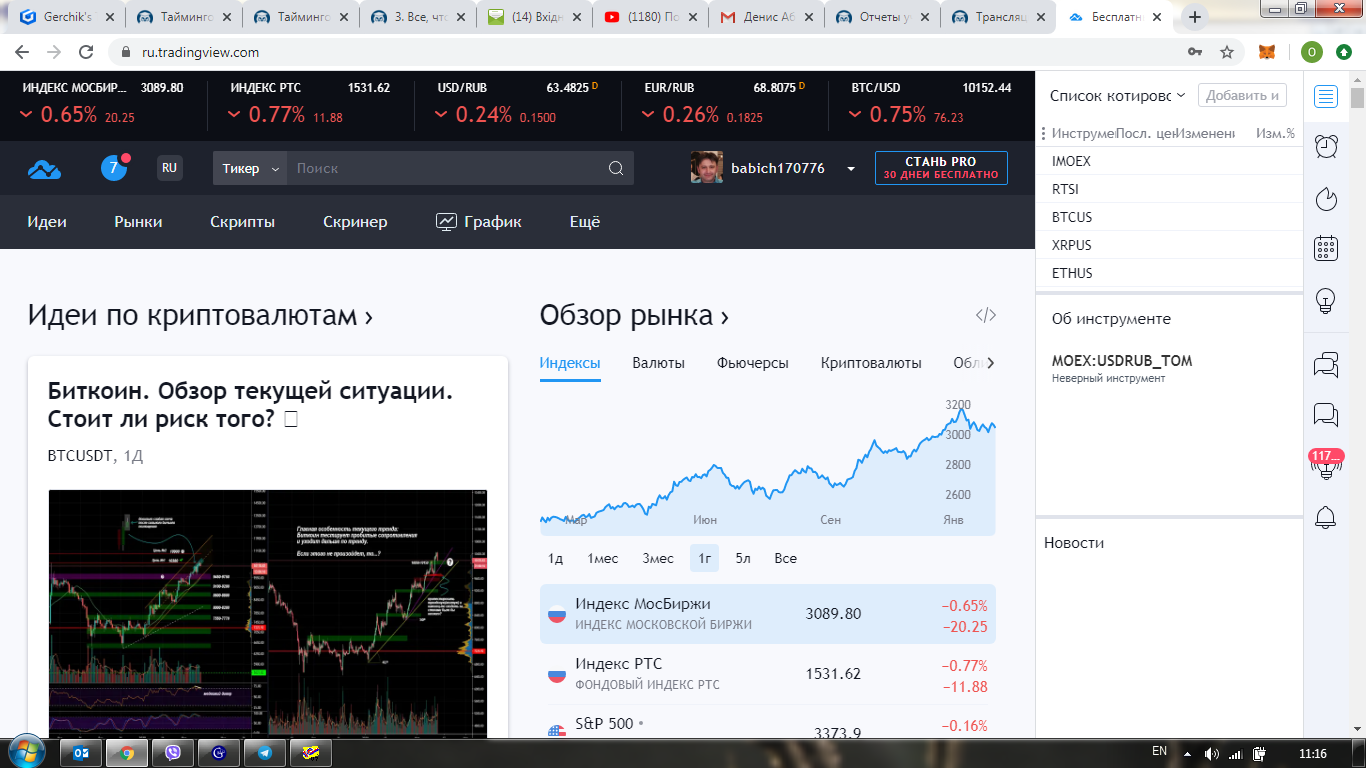Select the Индекс РТС row in market overview
This screenshot has height=768, width=1366.
pyautogui.click(x=767, y=674)
